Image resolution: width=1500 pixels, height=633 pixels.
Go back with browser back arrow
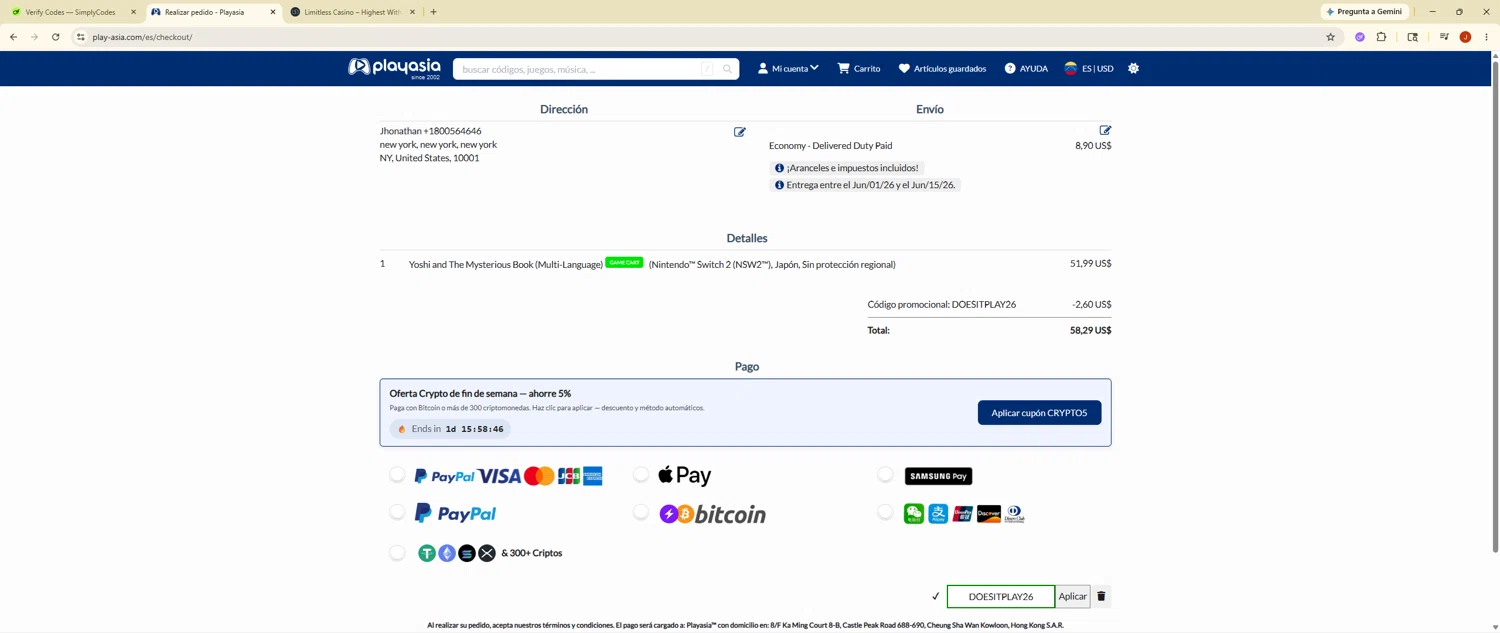click(x=13, y=37)
